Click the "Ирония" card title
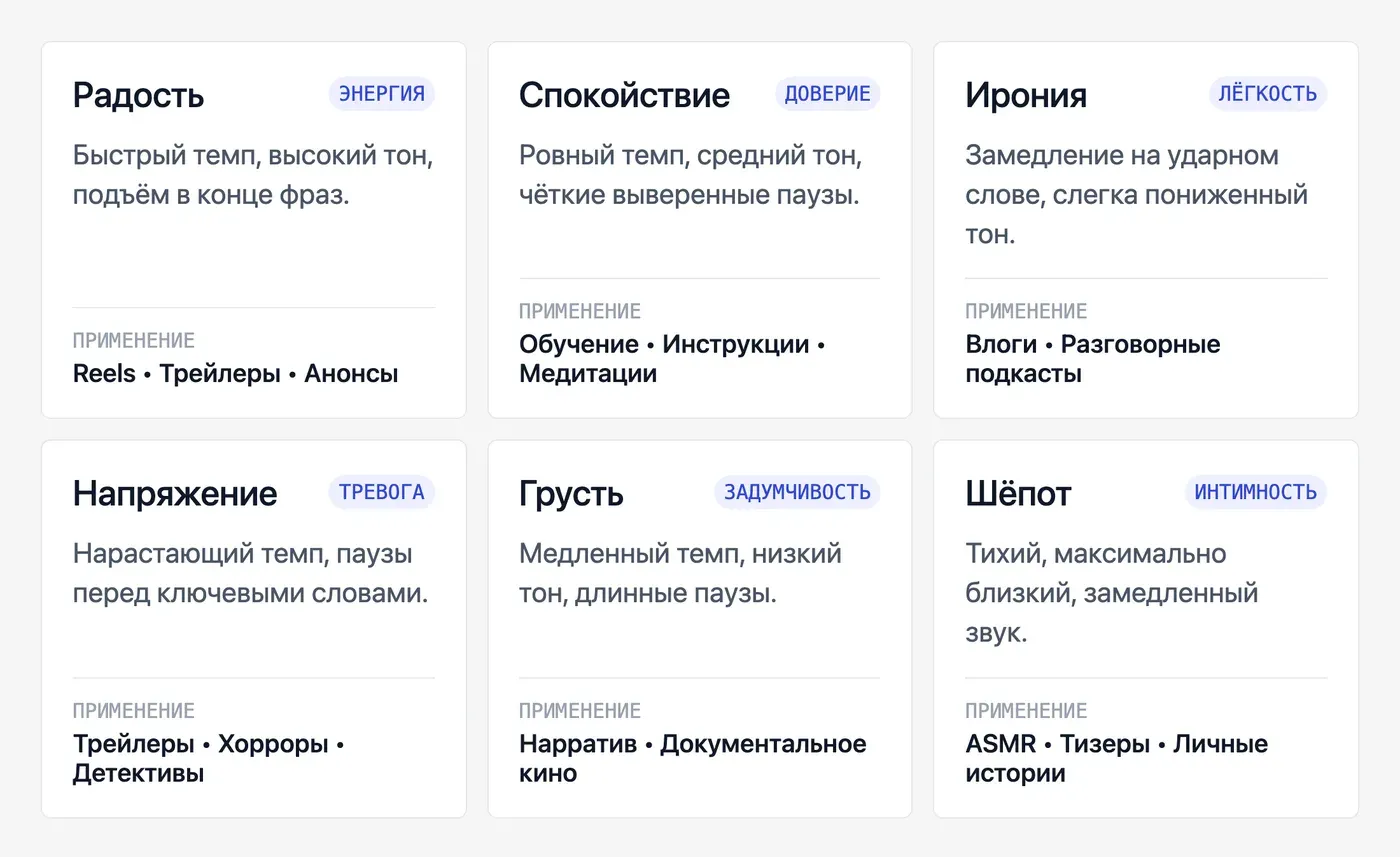Screen dimensions: 1400x857 point(1026,95)
